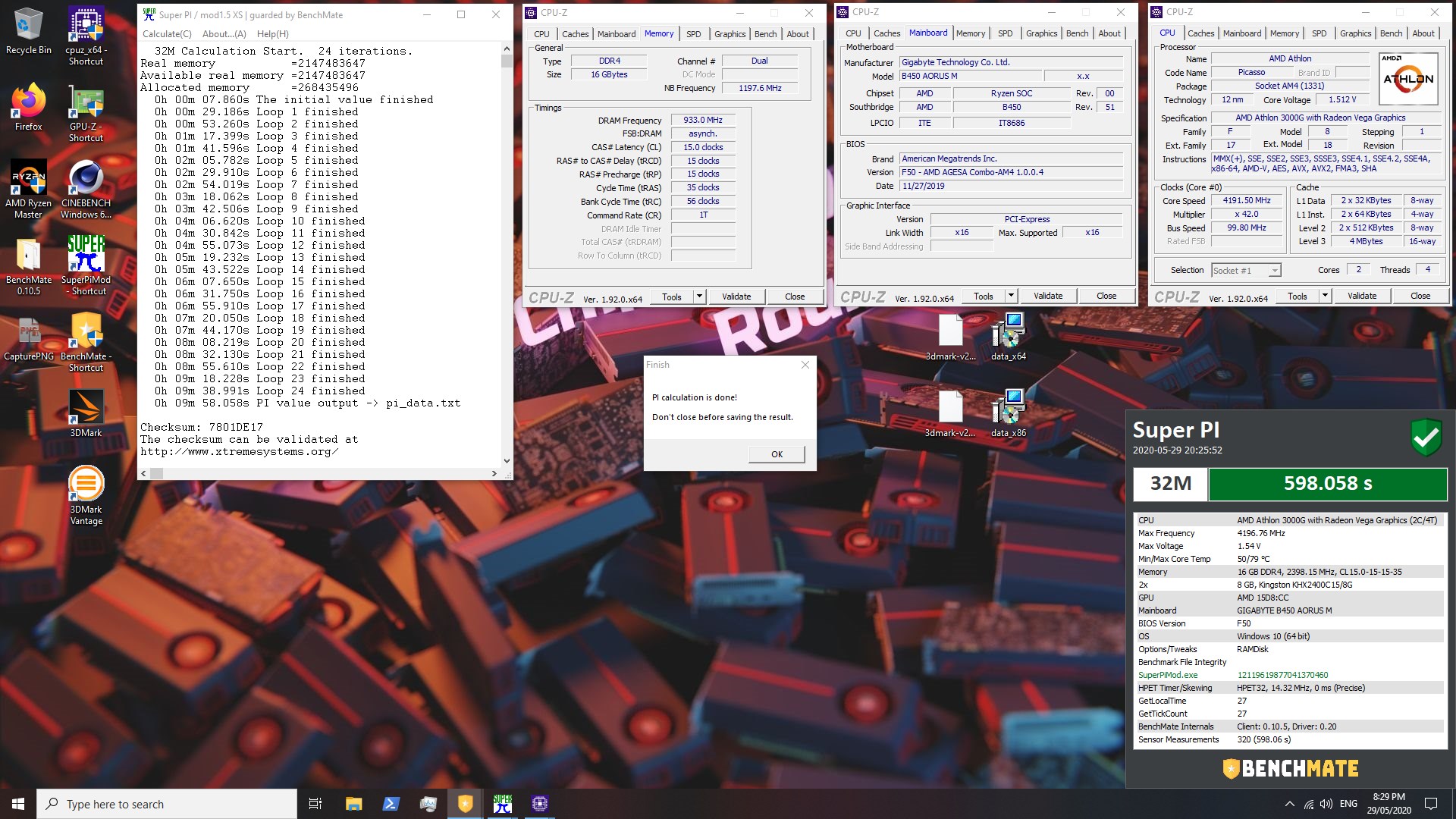Expand the Socket #1 selection dropdown
Screen dimensions: 1456x819
1275,270
